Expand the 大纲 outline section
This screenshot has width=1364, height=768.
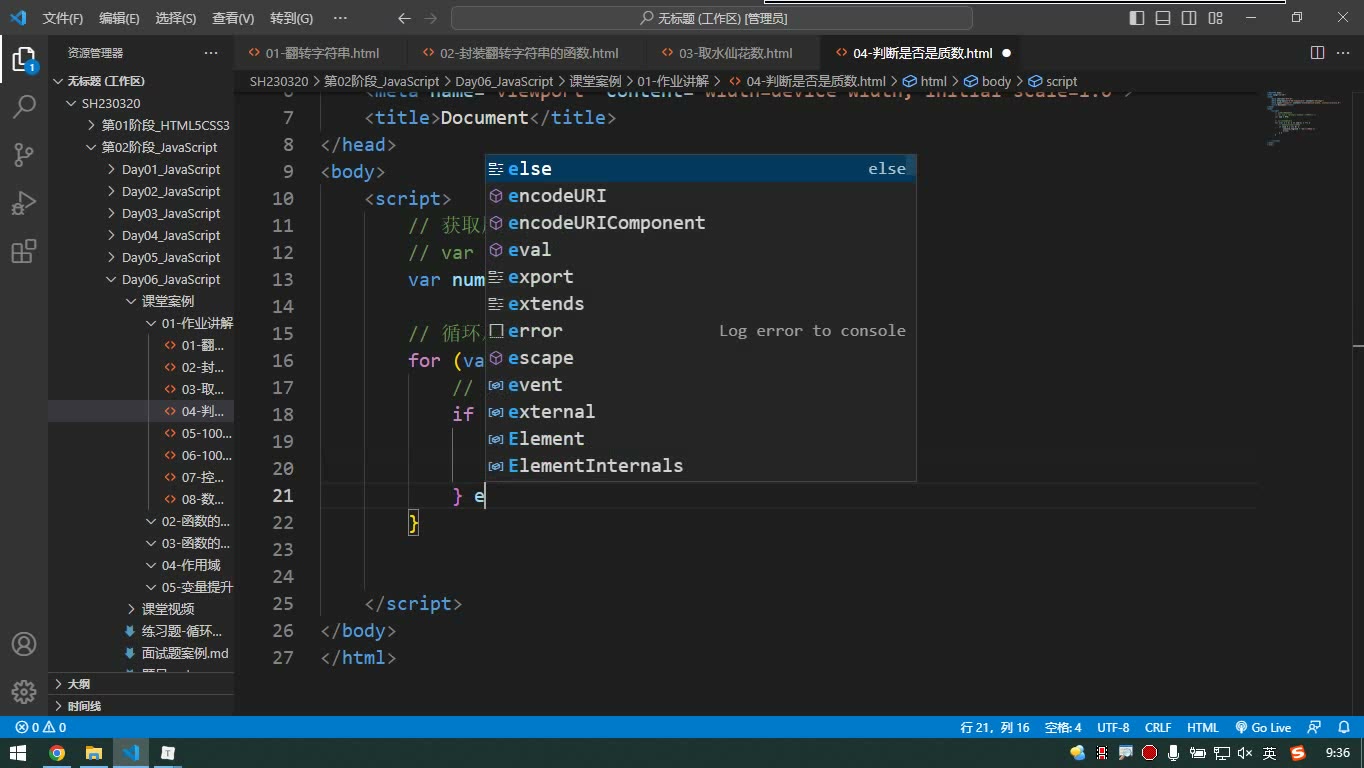point(78,684)
